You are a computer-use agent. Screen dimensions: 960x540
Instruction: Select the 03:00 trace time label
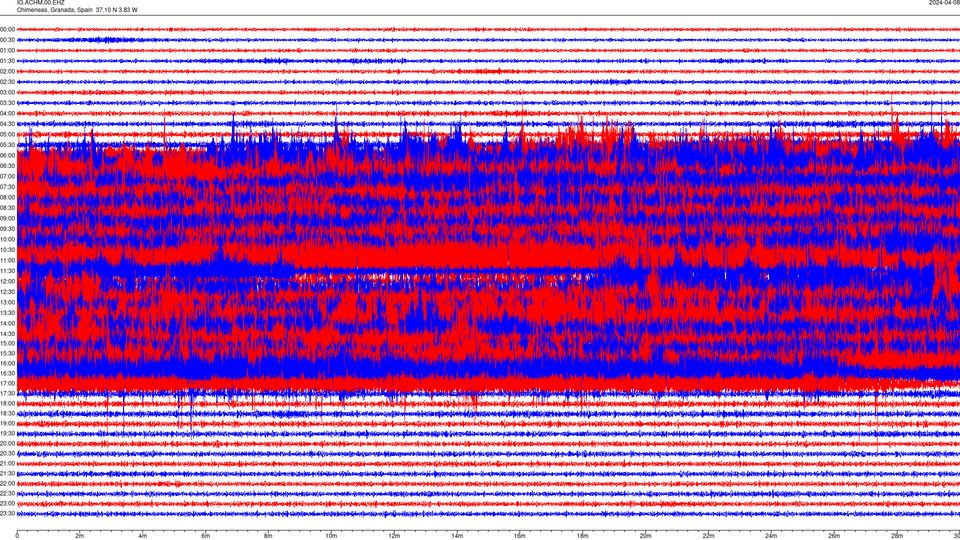point(7,92)
